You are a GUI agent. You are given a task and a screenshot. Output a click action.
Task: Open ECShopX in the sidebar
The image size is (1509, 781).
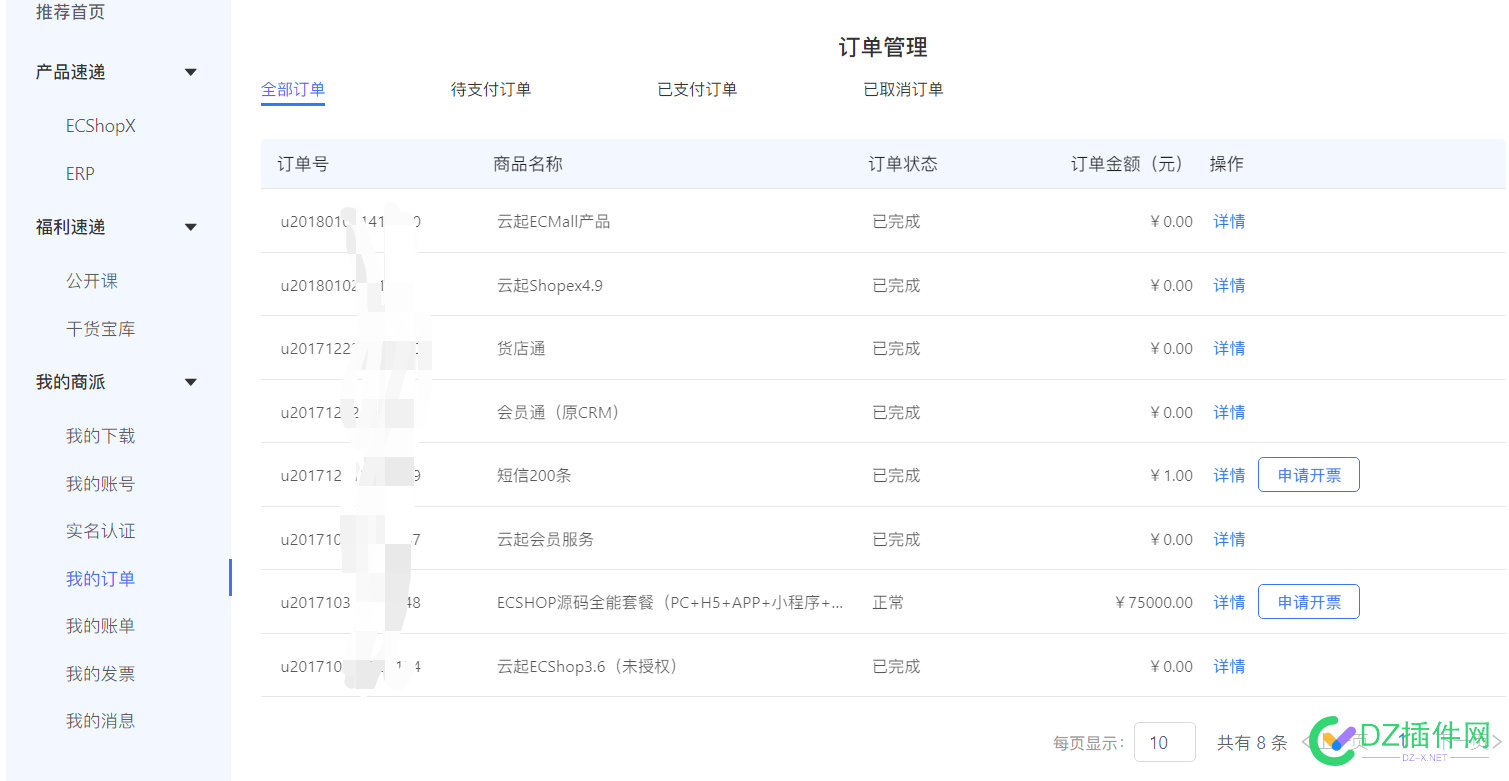[x=100, y=126]
